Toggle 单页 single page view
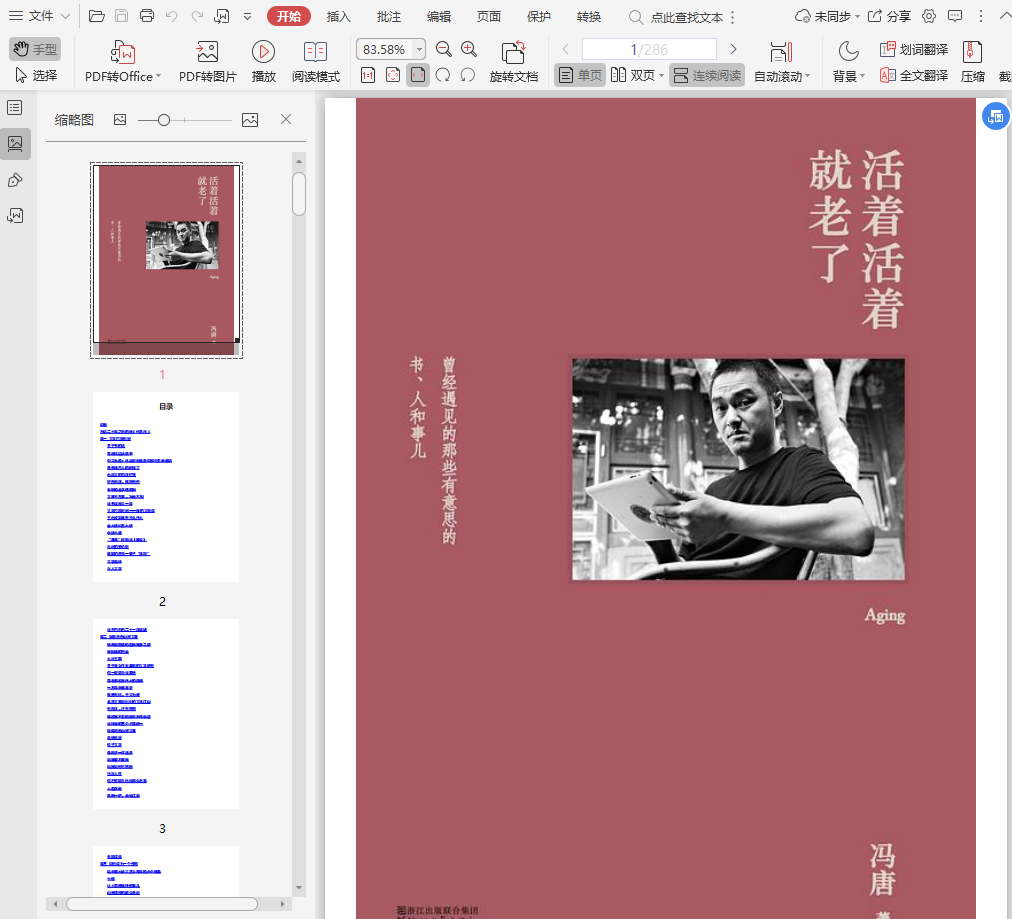1012x919 pixels. (580, 75)
